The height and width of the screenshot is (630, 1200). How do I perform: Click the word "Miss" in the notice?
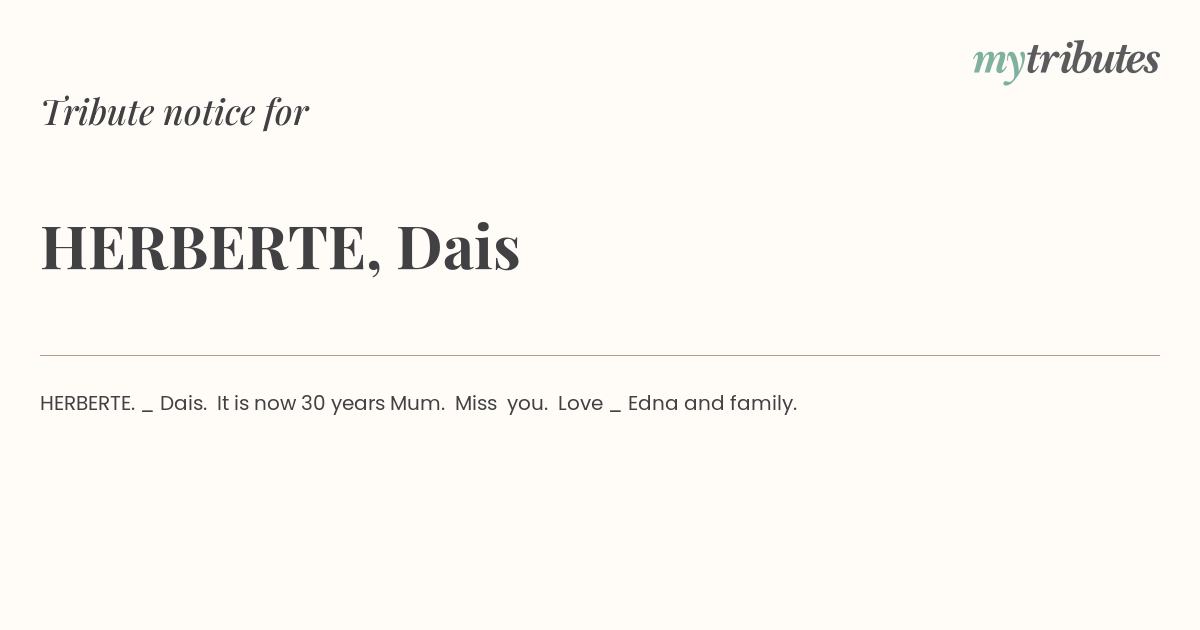point(476,403)
